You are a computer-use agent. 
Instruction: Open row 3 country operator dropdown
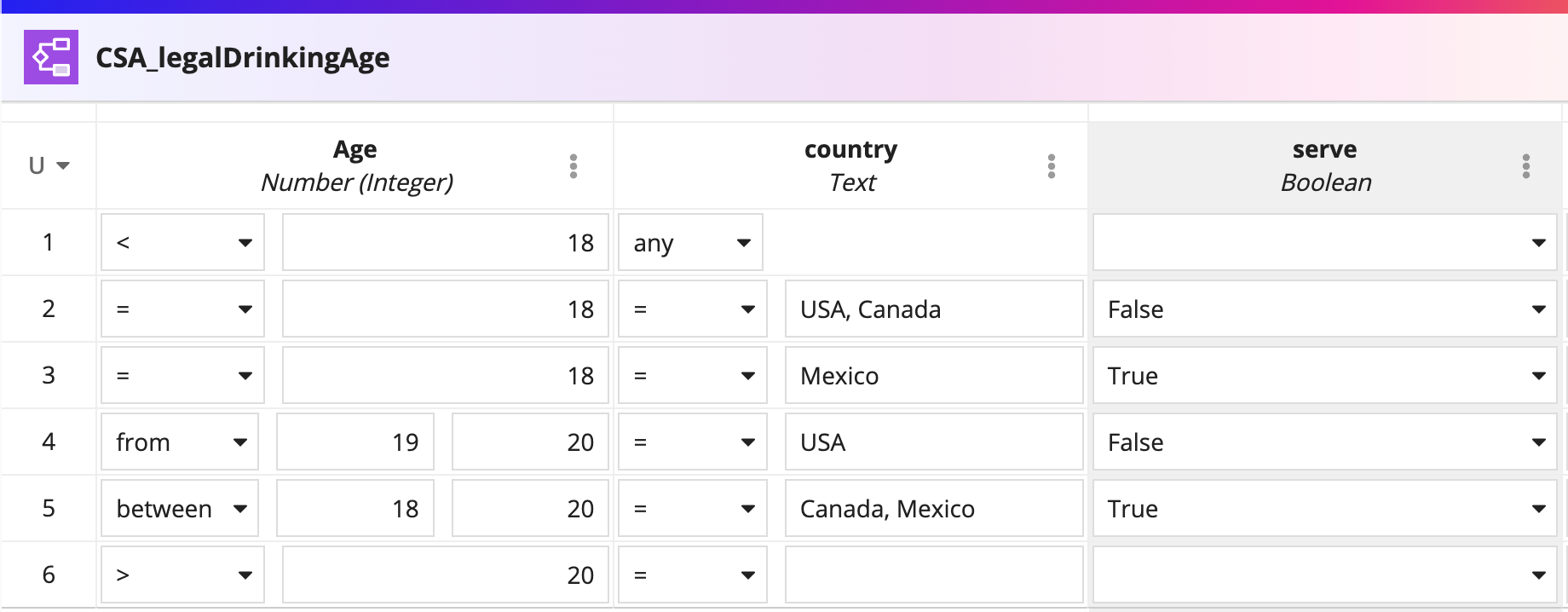[693, 376]
